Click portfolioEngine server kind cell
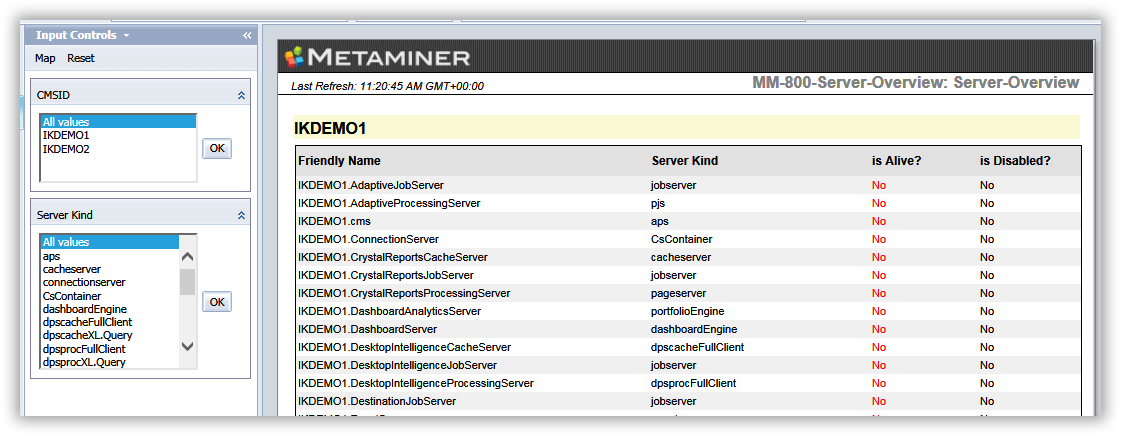 coord(687,312)
